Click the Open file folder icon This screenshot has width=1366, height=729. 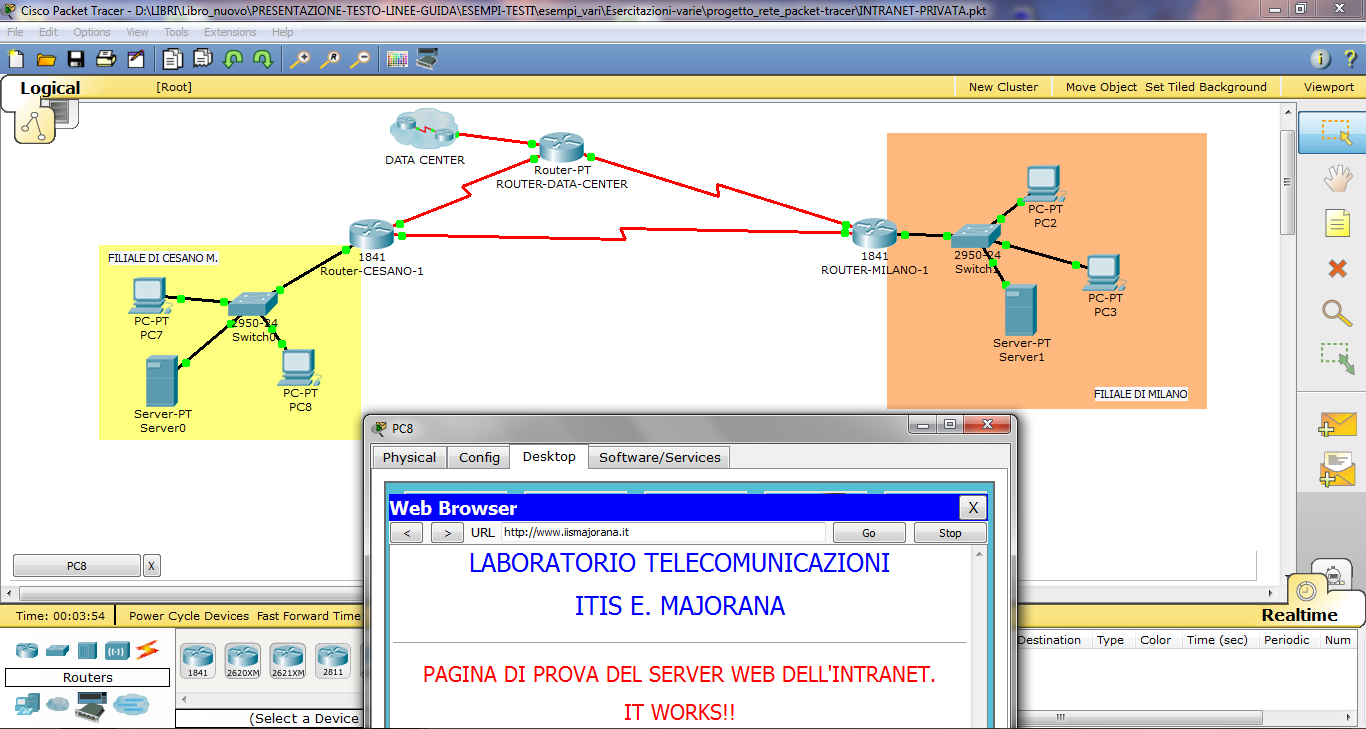(46, 59)
